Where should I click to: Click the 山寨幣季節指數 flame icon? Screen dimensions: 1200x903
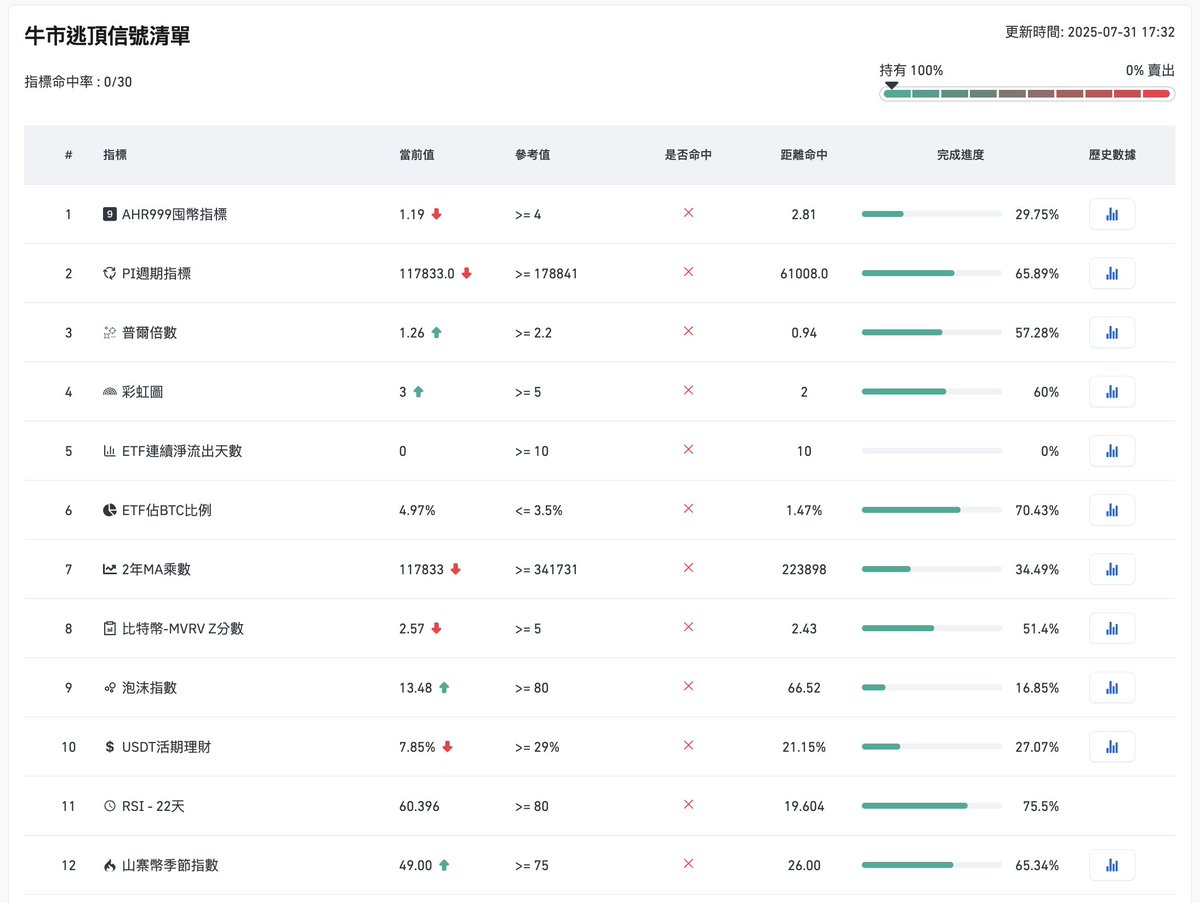[x=110, y=865]
